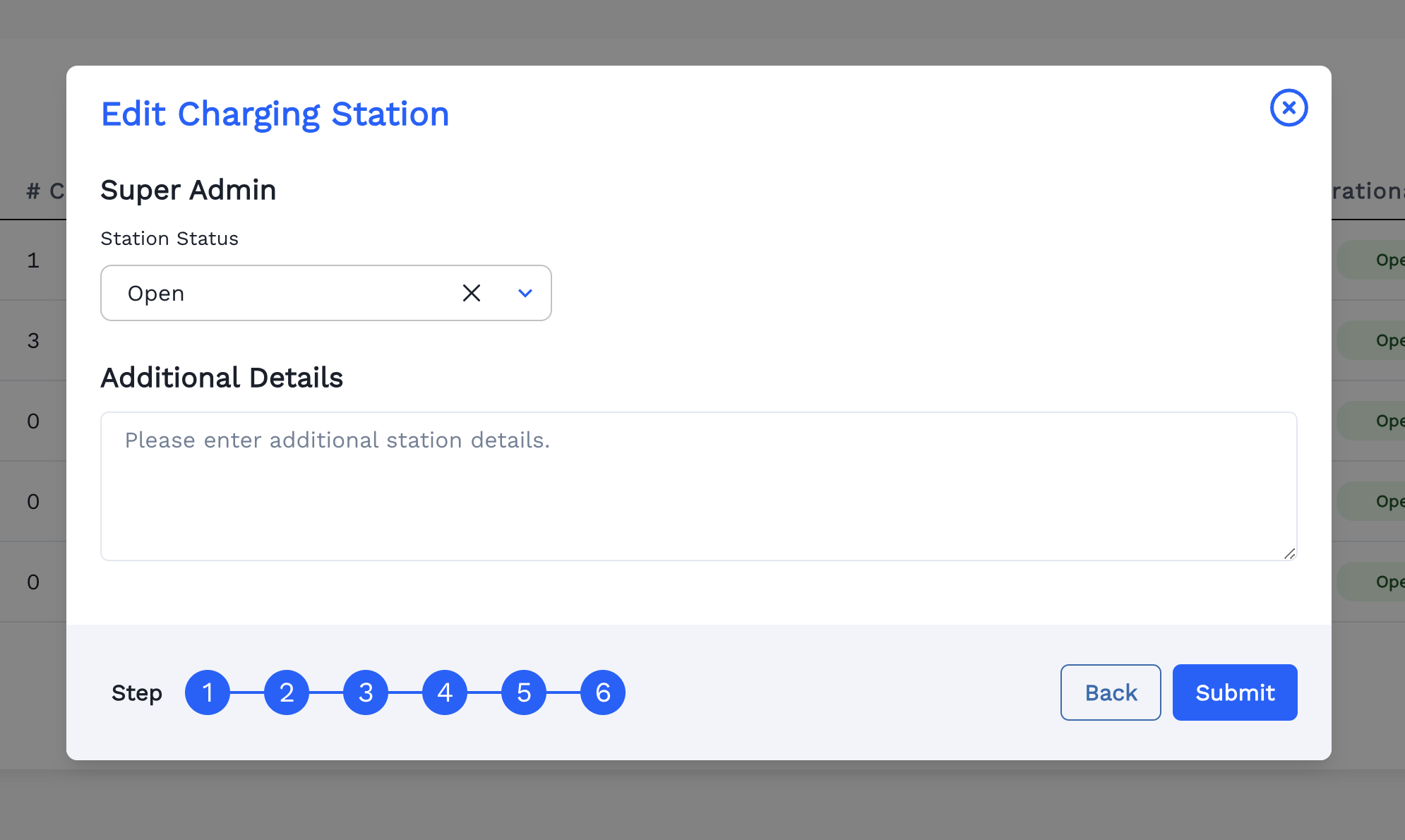Image resolution: width=1405 pixels, height=840 pixels.
Task: Navigate to step 1 in the stepper
Action: pos(208,692)
